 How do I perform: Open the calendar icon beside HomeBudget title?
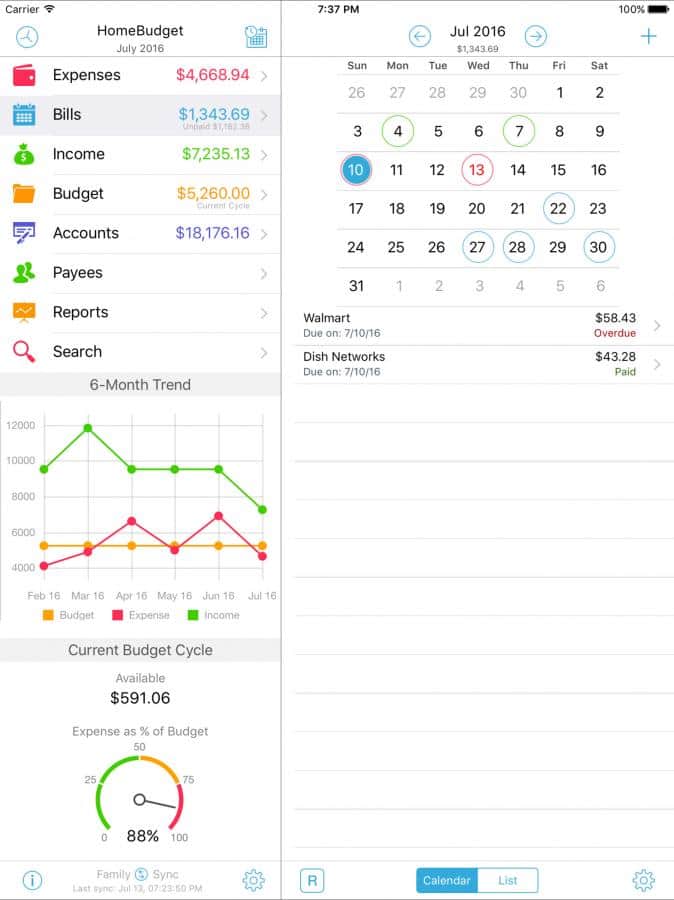coord(255,37)
